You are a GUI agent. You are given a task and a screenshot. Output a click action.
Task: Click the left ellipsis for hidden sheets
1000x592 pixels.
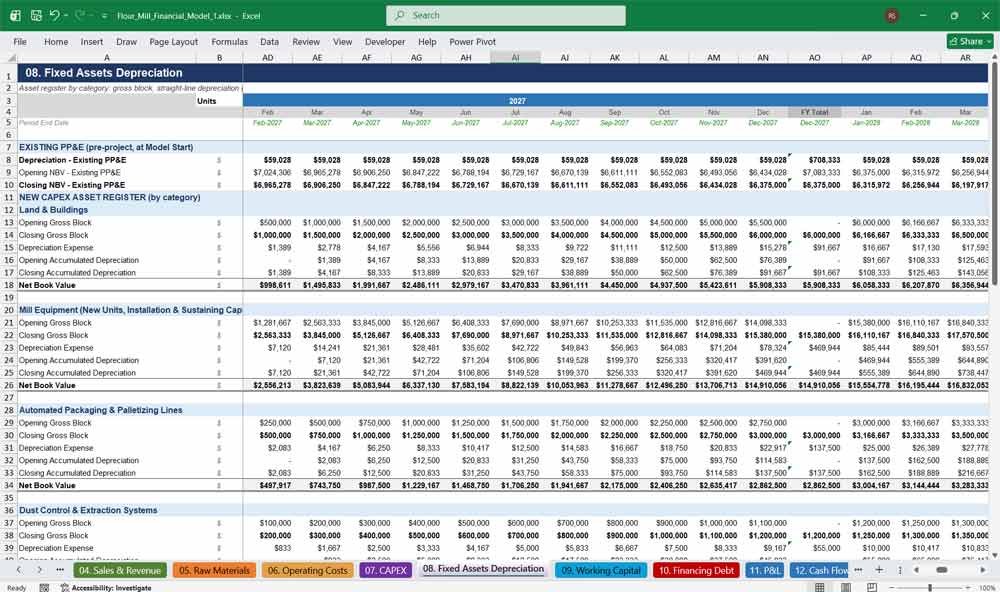60,570
